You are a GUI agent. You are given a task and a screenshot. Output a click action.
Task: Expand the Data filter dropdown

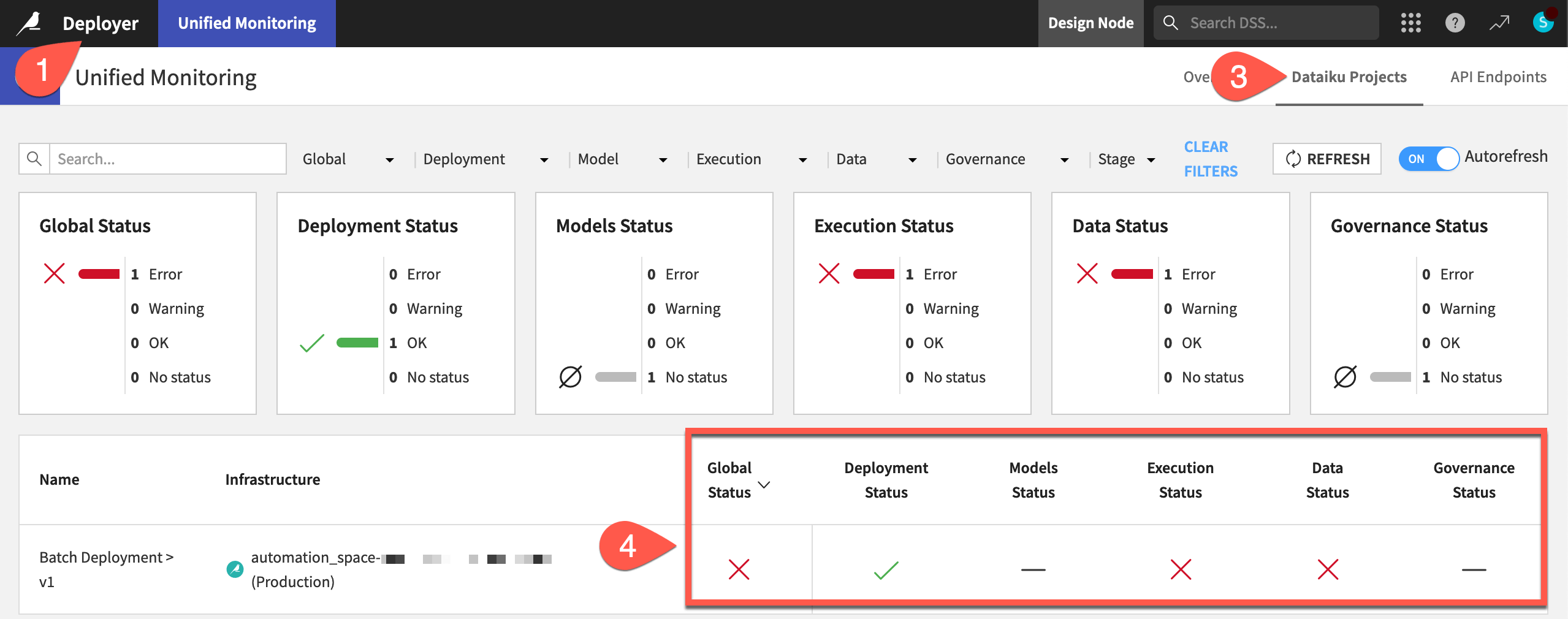[877, 159]
